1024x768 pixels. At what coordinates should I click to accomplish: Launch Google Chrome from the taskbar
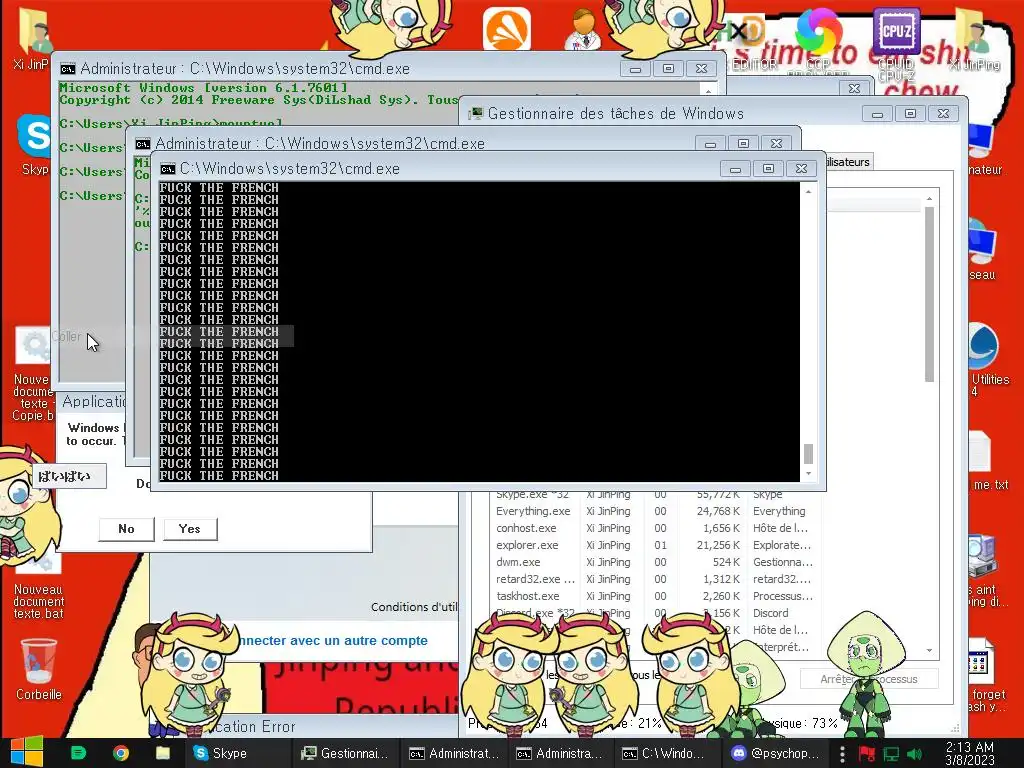point(120,753)
